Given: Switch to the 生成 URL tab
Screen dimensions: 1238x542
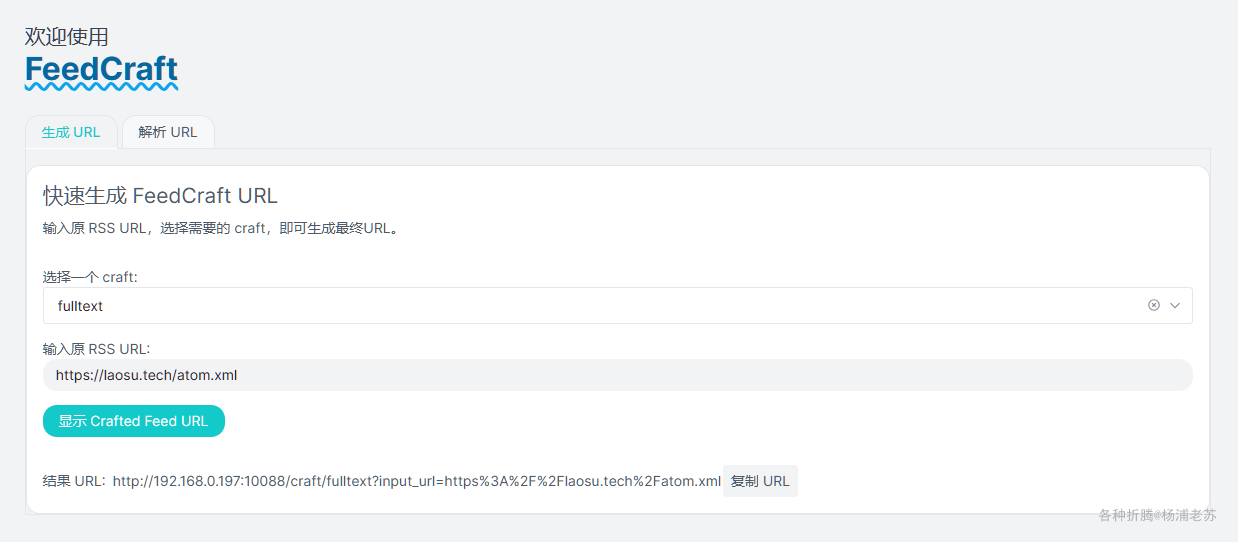Looking at the screenshot, I should click(x=71, y=132).
